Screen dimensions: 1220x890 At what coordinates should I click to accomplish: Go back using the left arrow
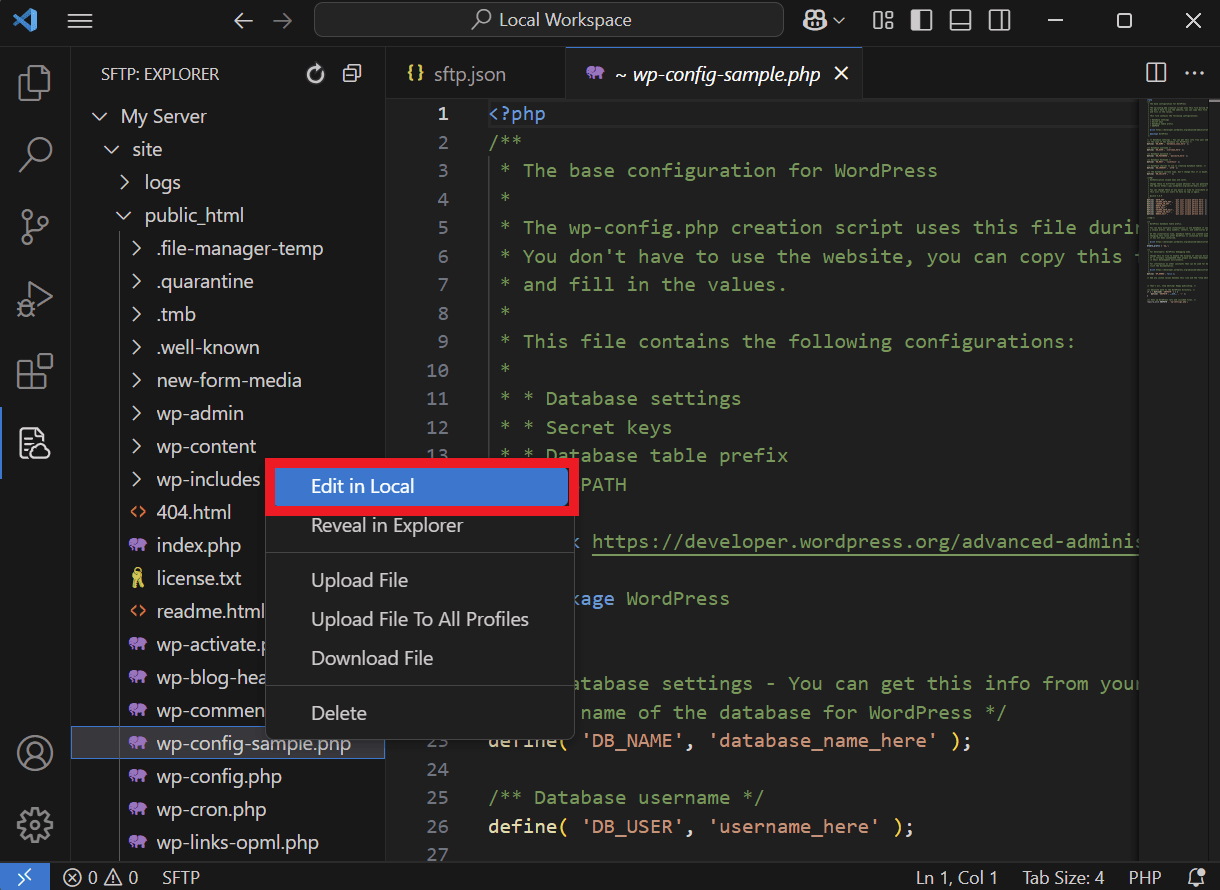coord(243,20)
